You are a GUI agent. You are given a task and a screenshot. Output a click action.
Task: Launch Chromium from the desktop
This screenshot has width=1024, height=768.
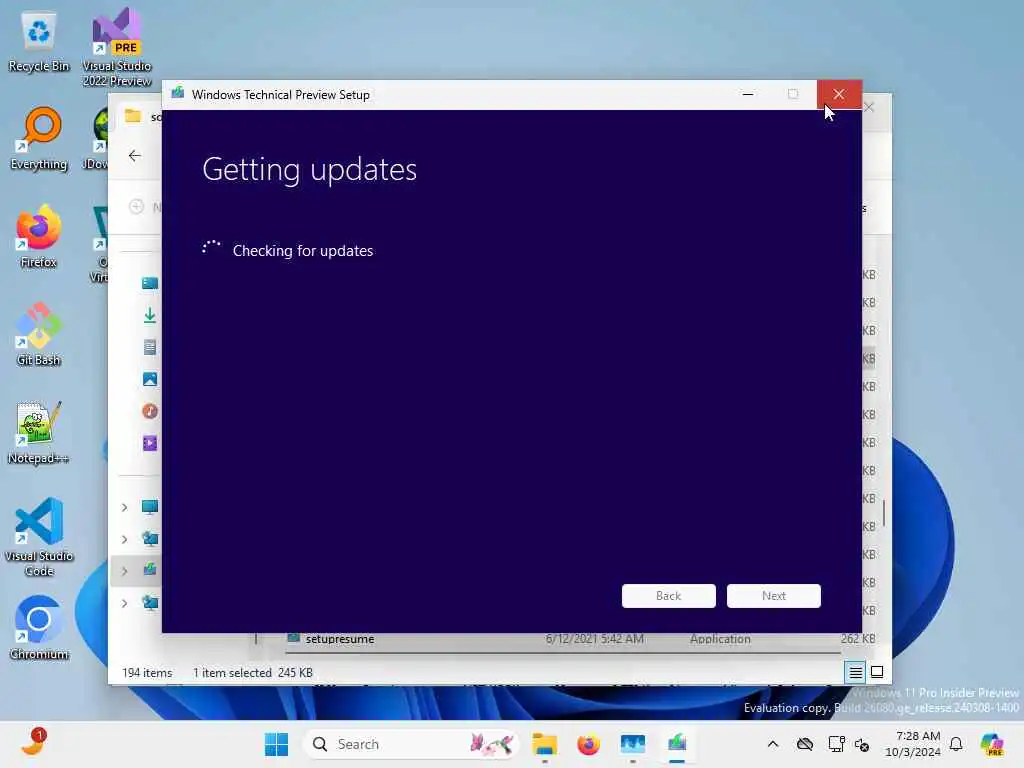39,628
